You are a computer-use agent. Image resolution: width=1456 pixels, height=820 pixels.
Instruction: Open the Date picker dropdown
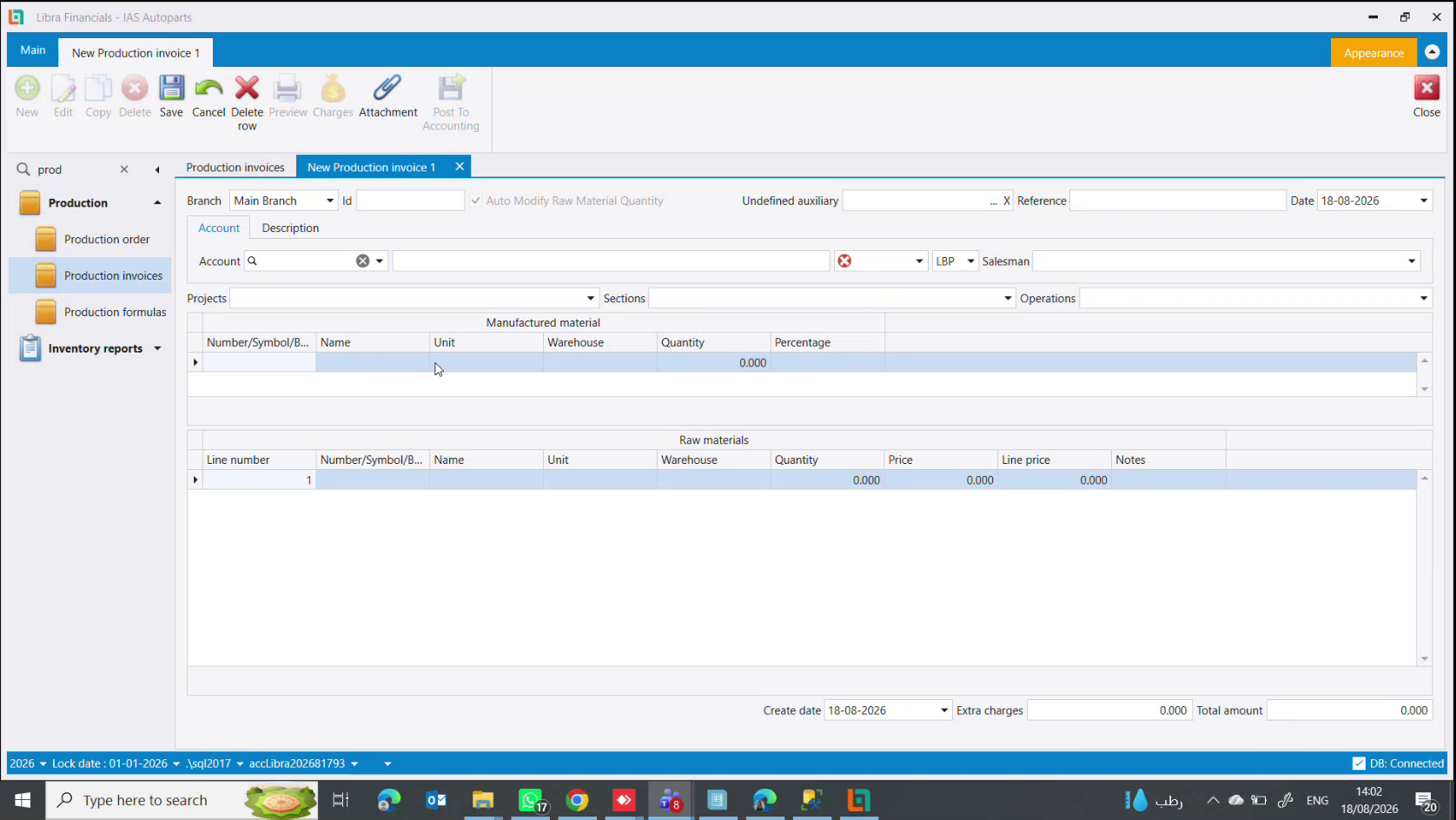click(1424, 201)
